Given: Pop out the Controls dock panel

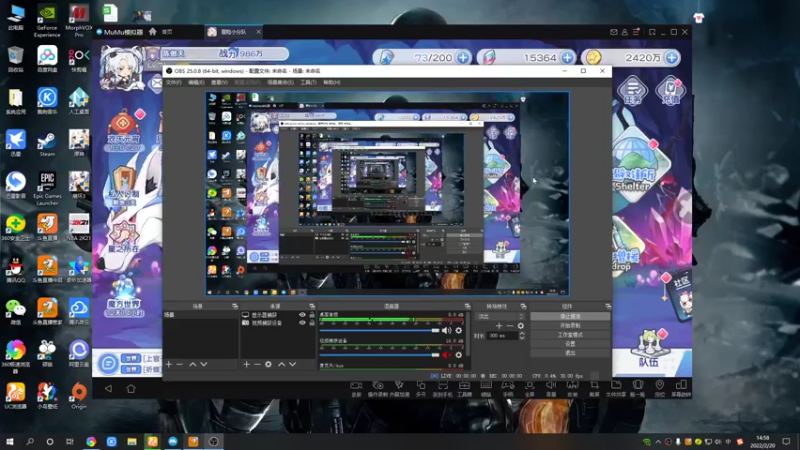Looking at the screenshot, I should [608, 306].
